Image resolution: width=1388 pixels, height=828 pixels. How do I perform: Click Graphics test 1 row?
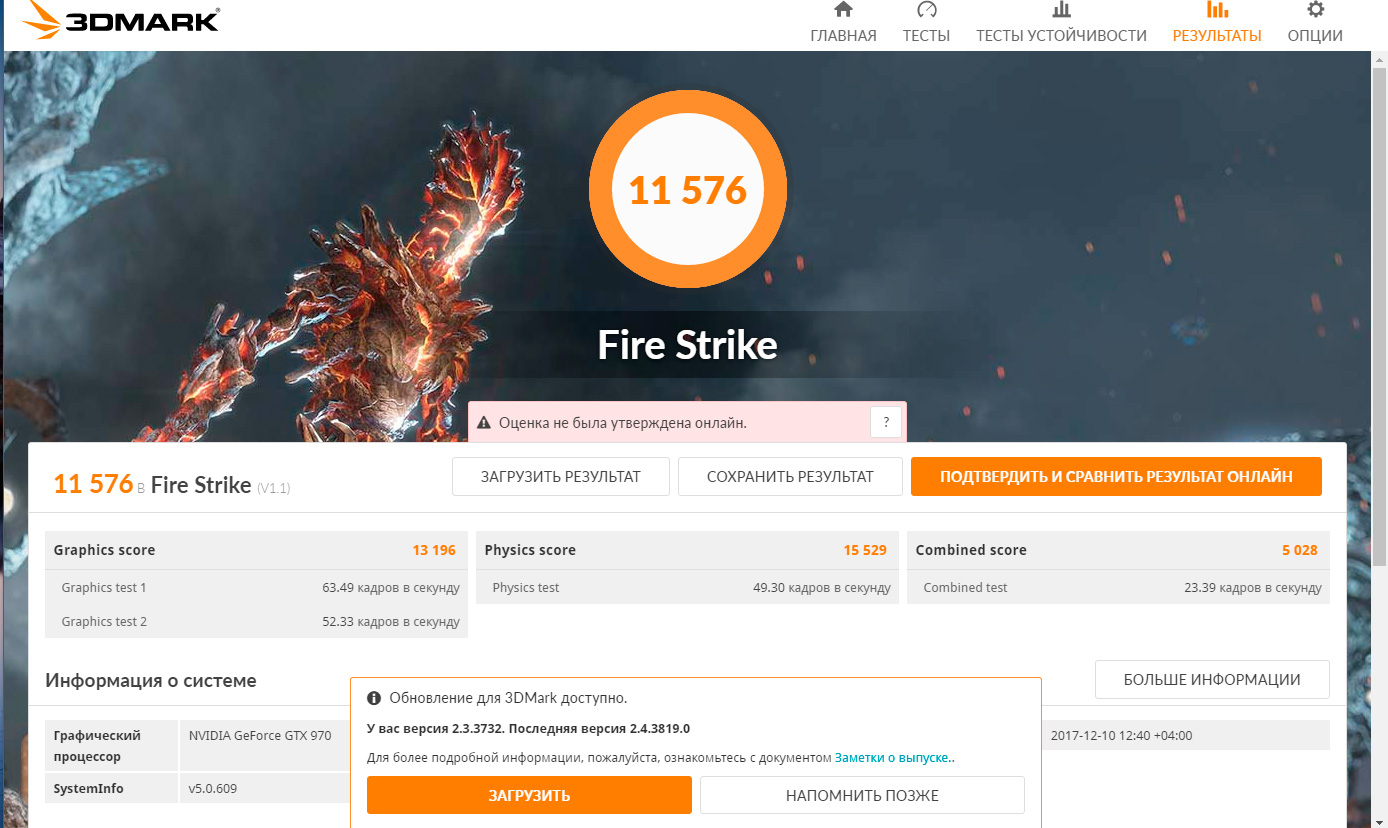256,587
